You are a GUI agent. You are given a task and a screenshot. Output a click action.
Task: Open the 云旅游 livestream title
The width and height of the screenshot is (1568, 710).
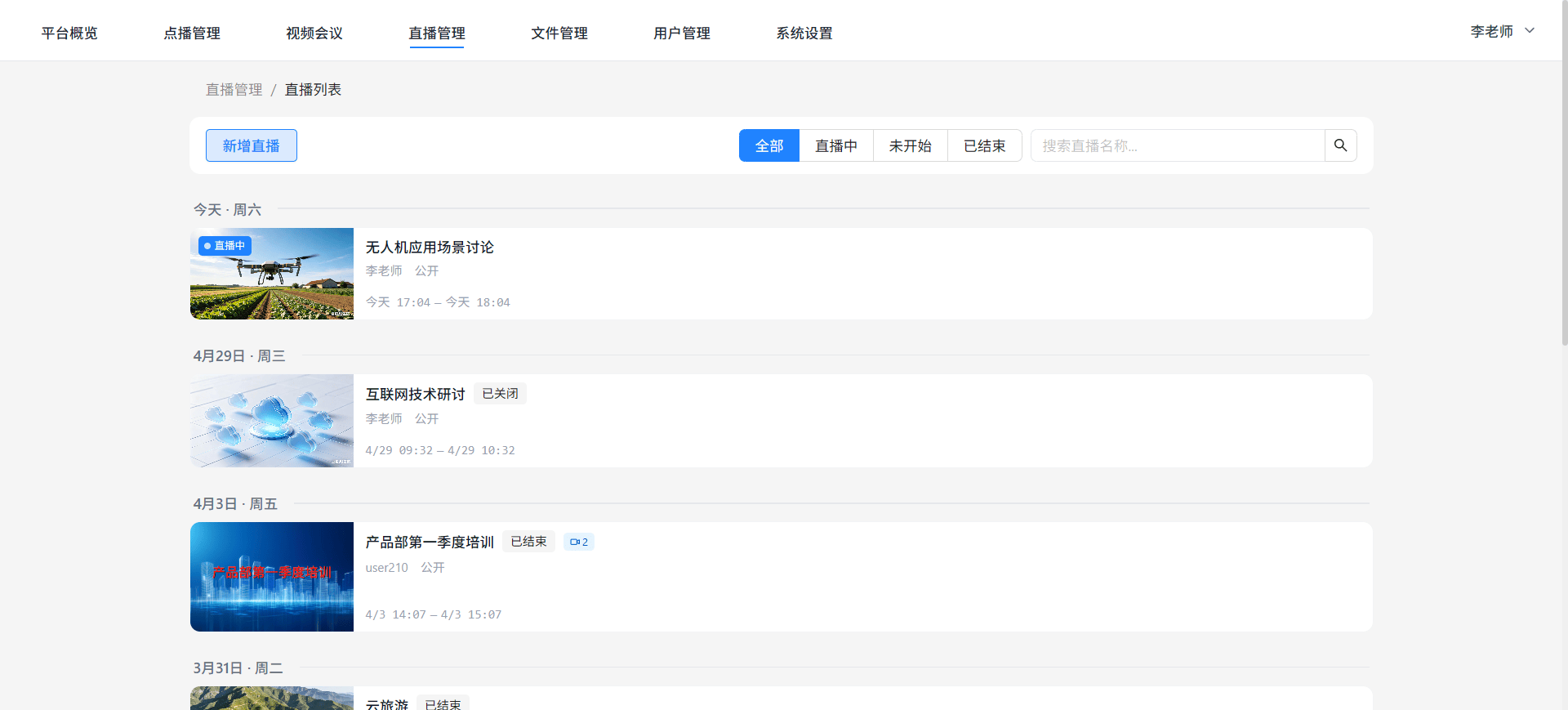(386, 703)
